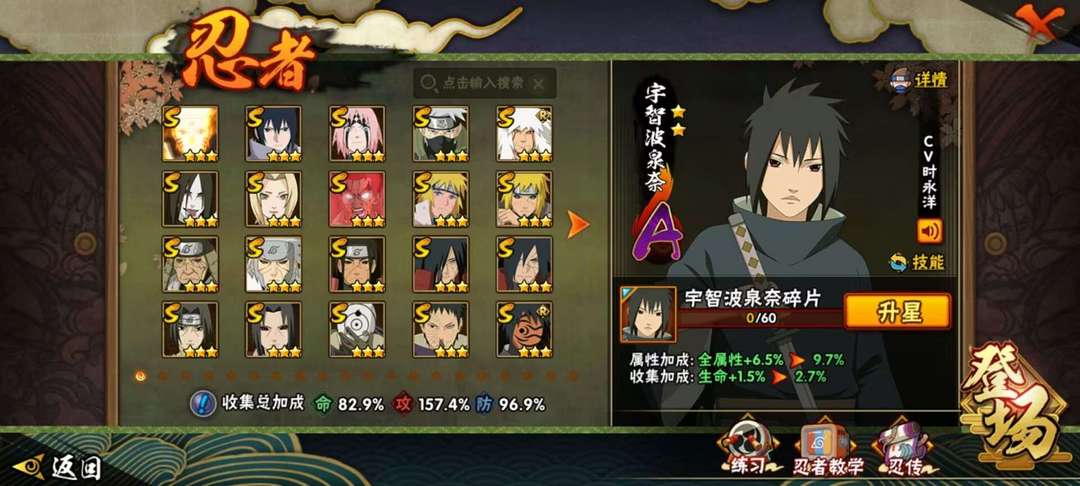This screenshot has height=486, width=1080.
Task: Expand next ninja page with orange arrow
Action: click(x=578, y=224)
